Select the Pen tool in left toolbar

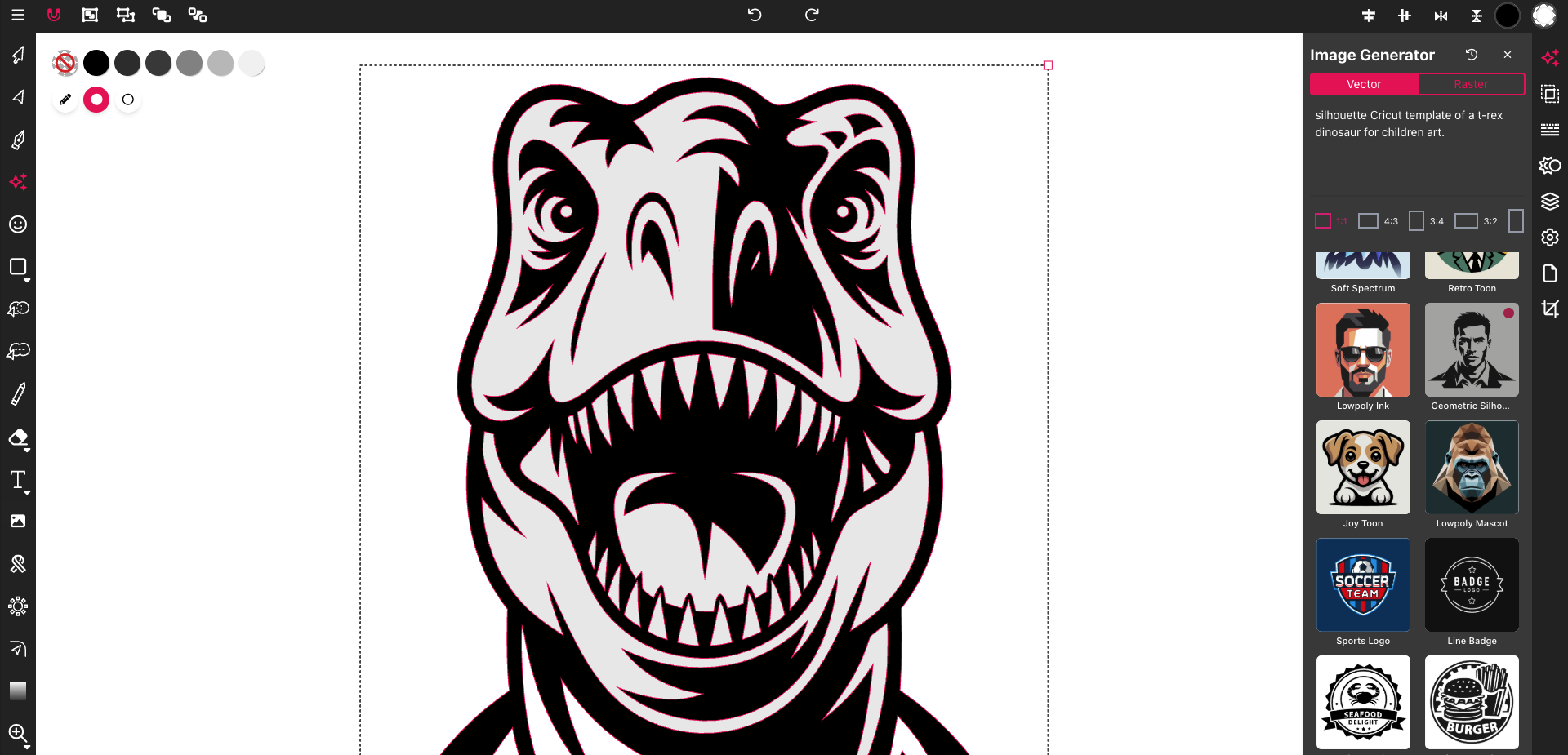pyautogui.click(x=18, y=140)
